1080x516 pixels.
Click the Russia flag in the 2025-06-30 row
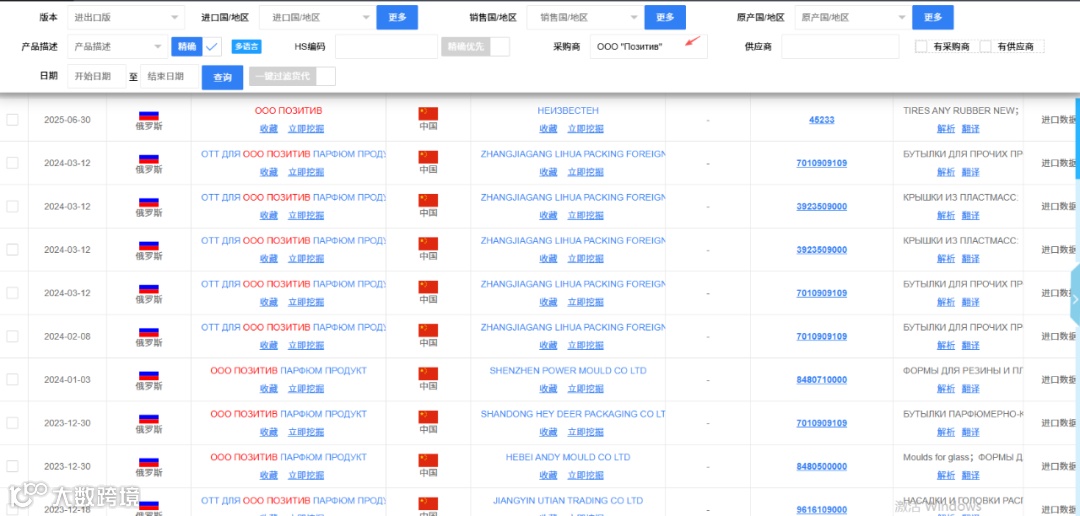click(x=149, y=116)
